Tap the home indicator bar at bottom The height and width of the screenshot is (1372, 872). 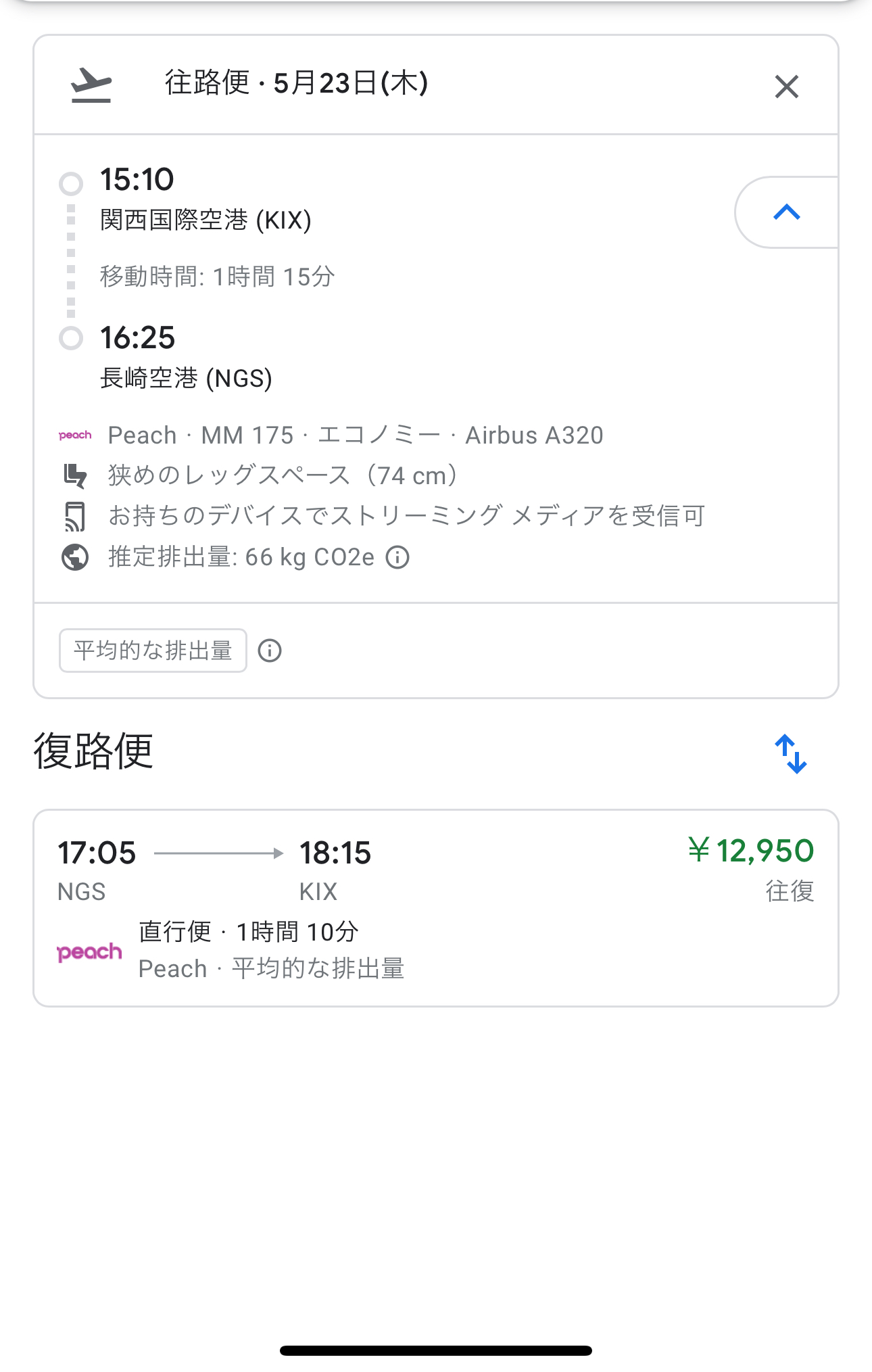(435, 1350)
